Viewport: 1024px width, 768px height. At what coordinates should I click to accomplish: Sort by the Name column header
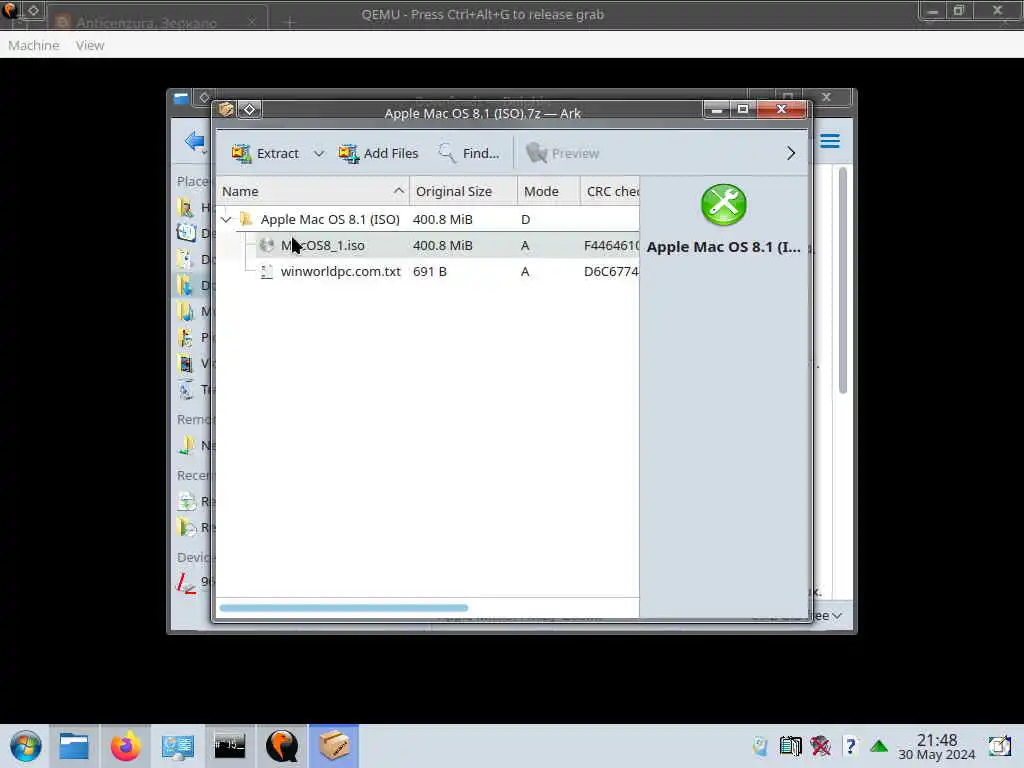coord(312,191)
